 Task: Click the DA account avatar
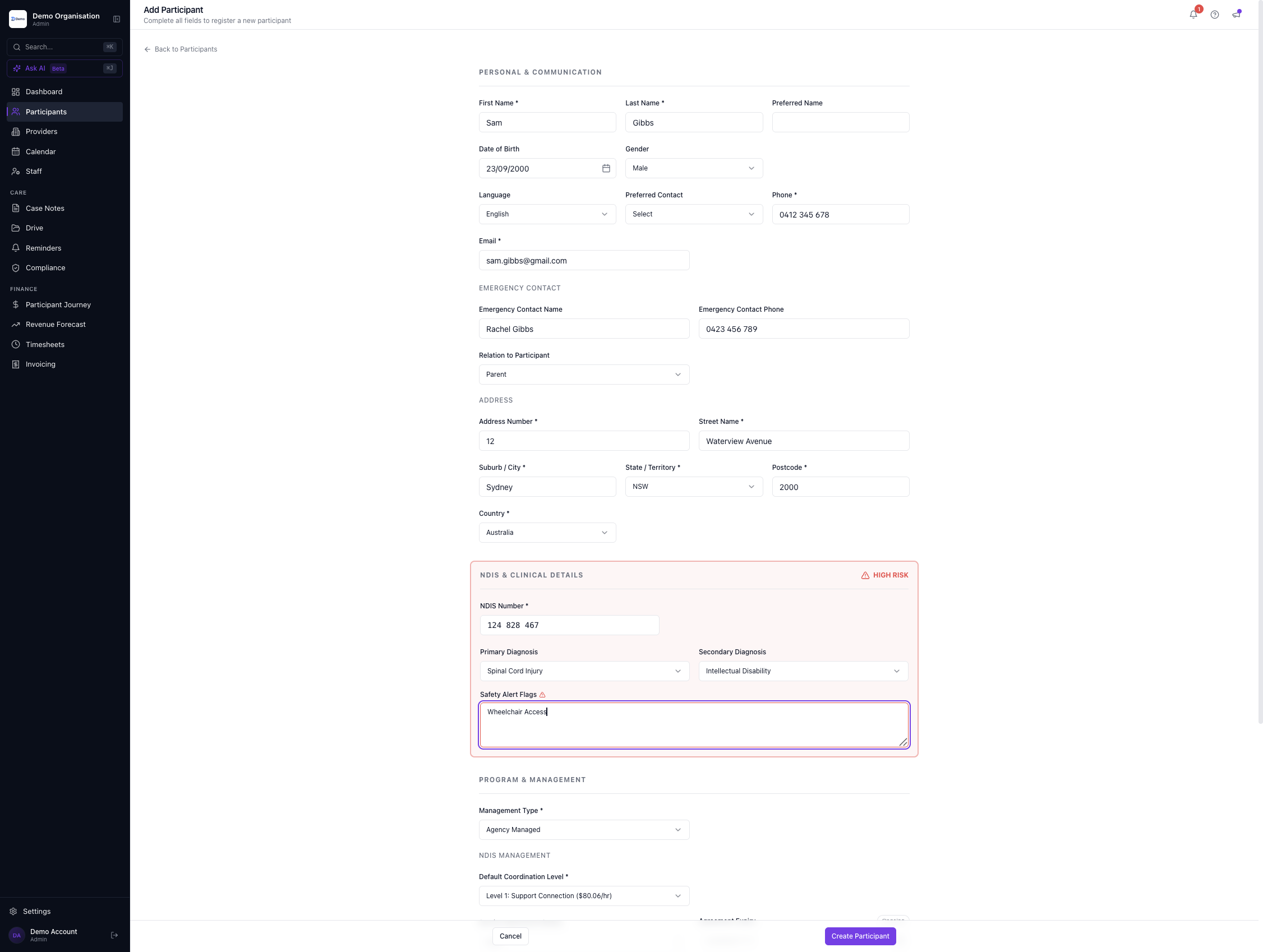click(x=17, y=935)
